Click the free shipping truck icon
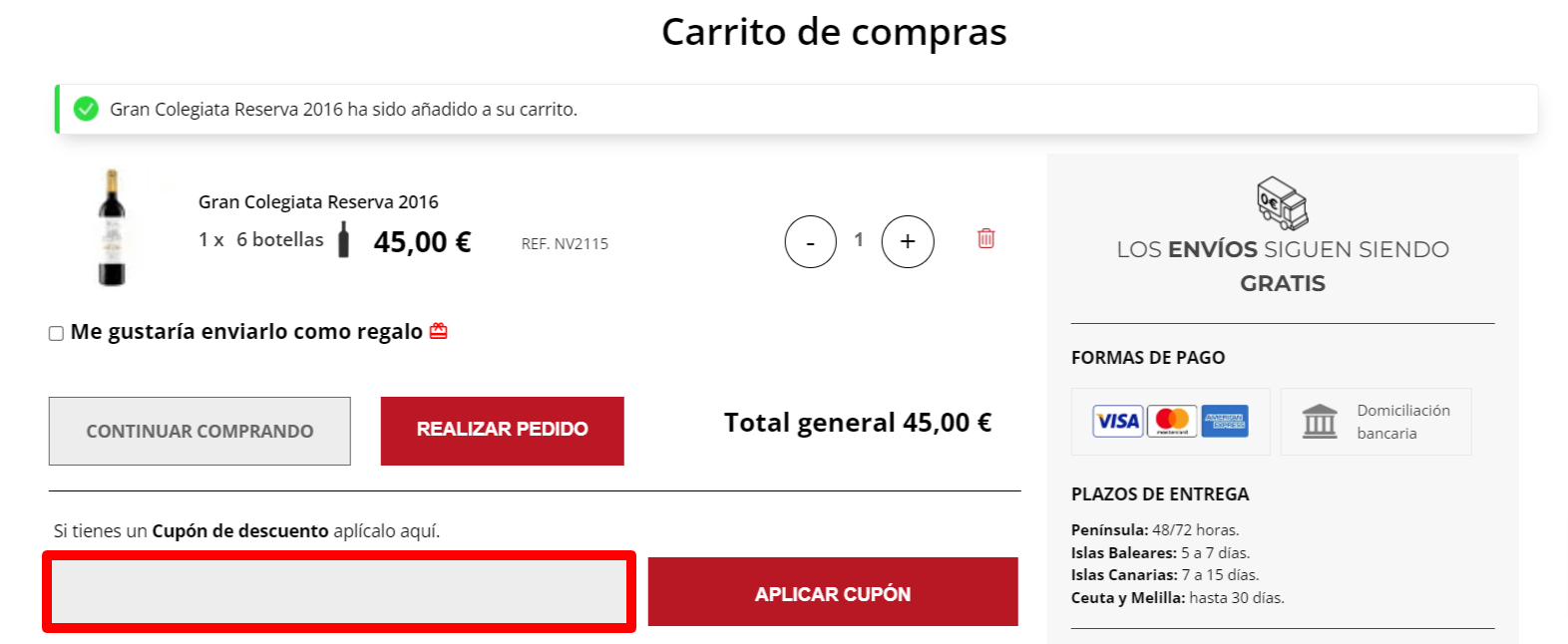 1282,203
